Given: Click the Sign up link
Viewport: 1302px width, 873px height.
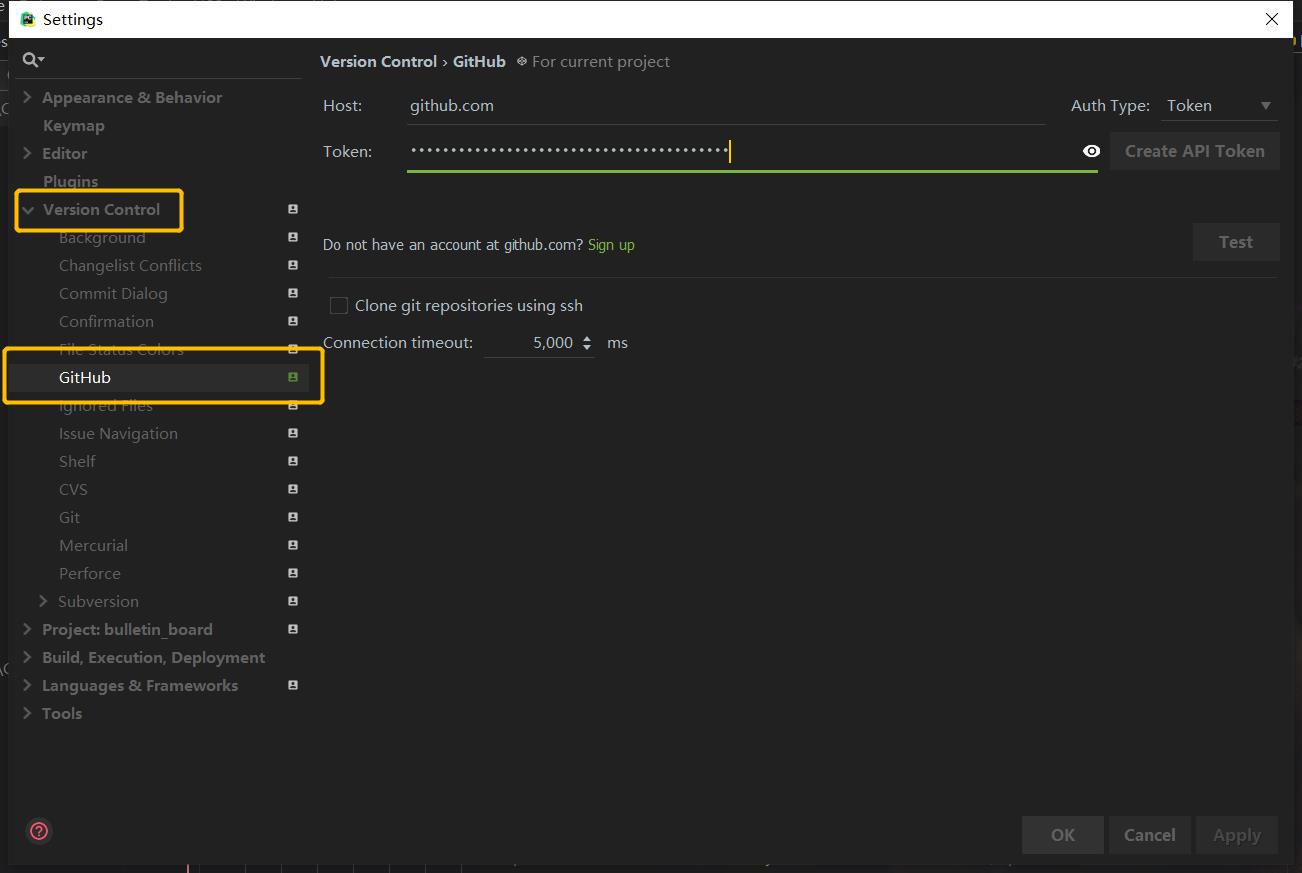Looking at the screenshot, I should pos(611,245).
